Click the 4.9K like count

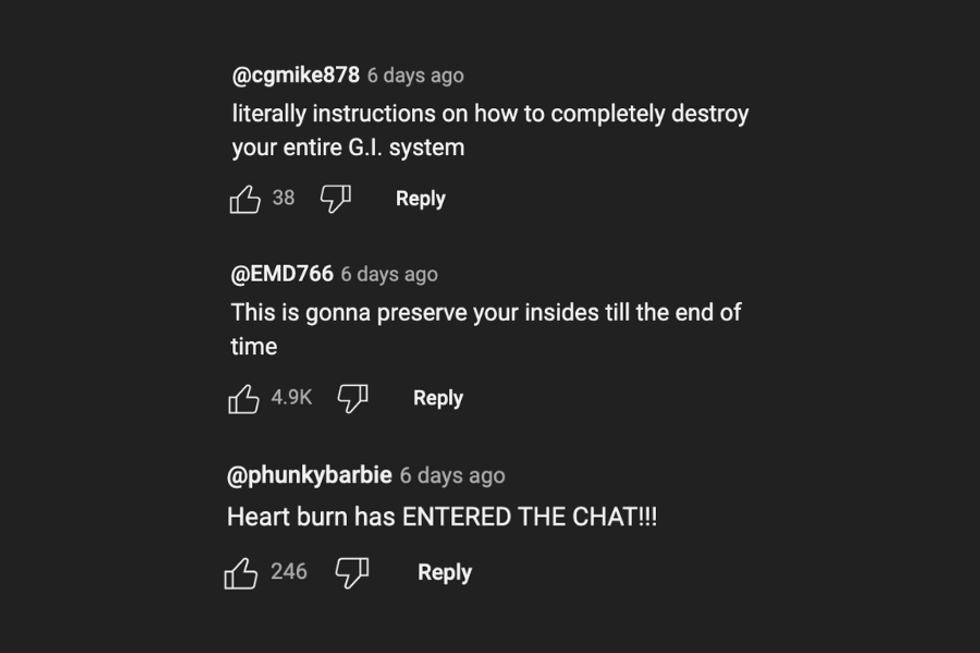(292, 398)
